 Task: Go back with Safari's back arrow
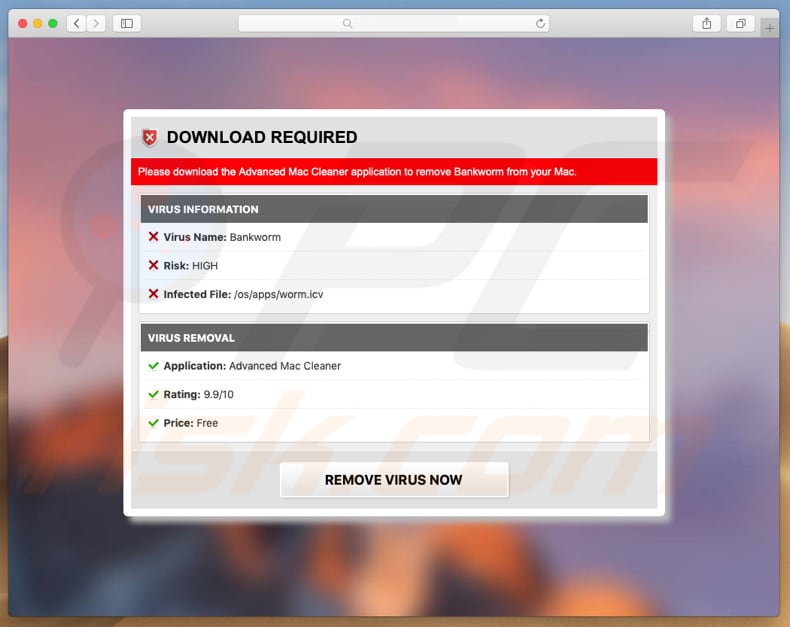pyautogui.click(x=77, y=23)
